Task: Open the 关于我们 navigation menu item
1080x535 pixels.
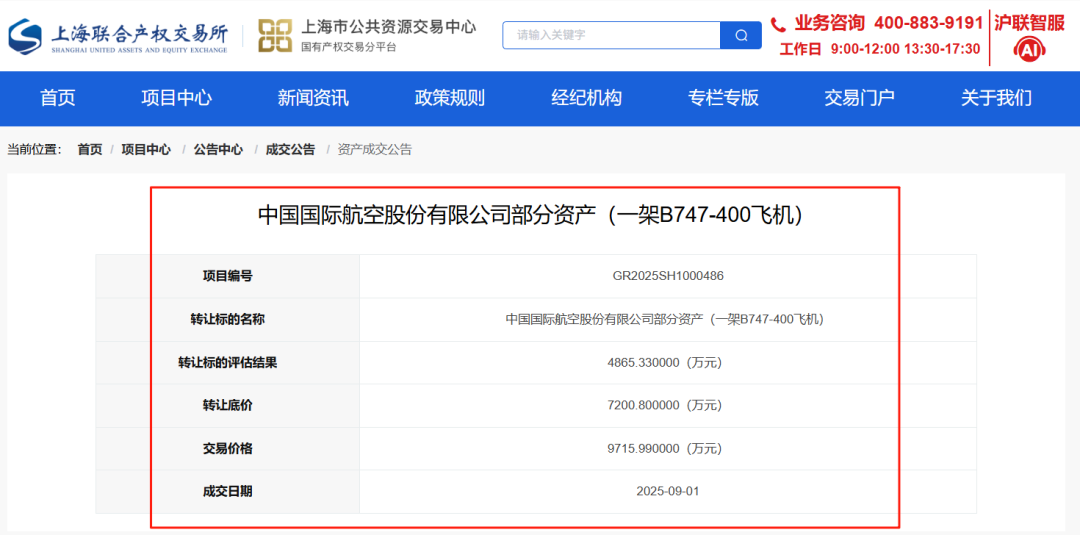Action: tap(997, 98)
